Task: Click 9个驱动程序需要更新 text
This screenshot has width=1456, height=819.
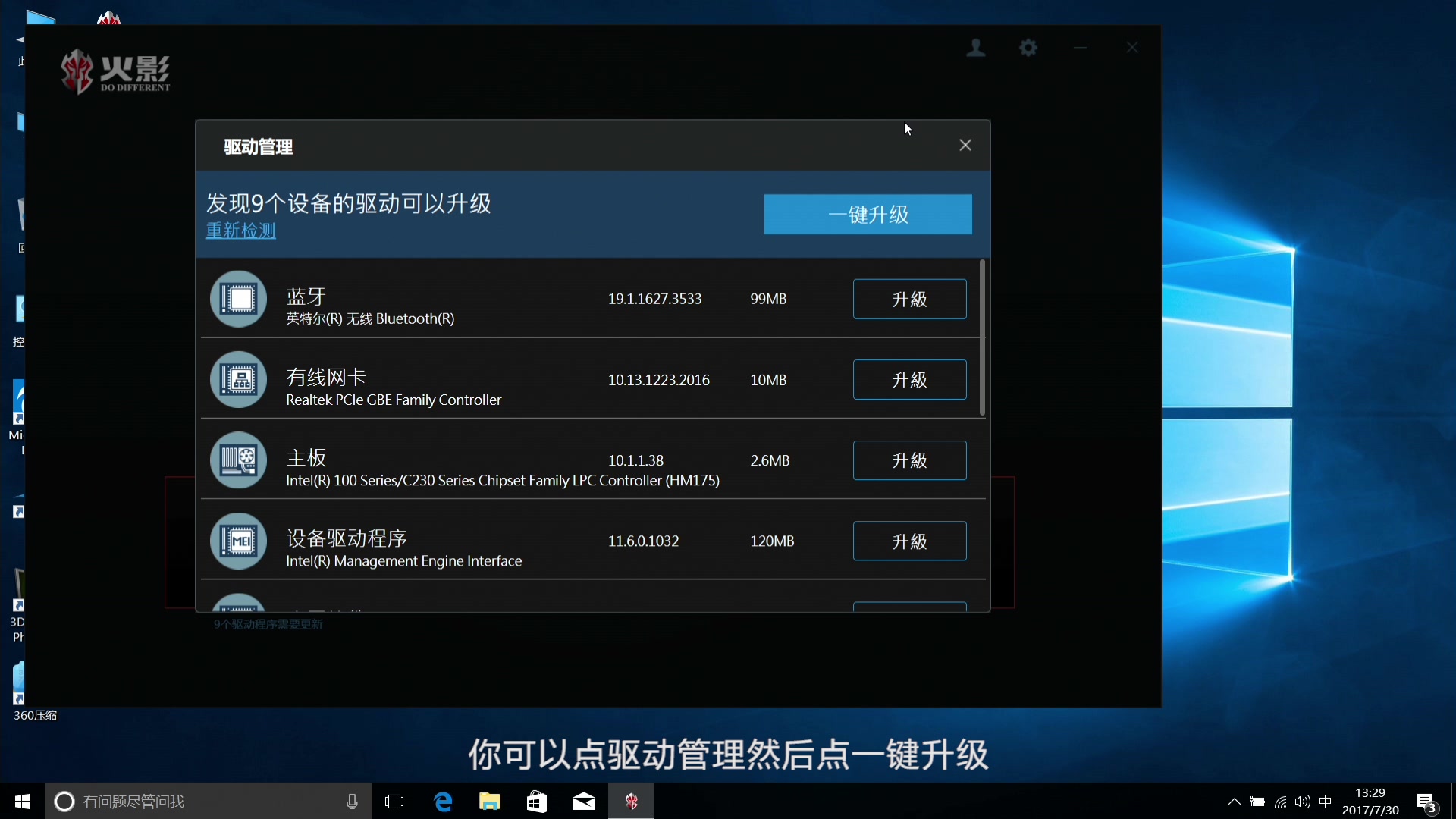Action: pos(268,624)
